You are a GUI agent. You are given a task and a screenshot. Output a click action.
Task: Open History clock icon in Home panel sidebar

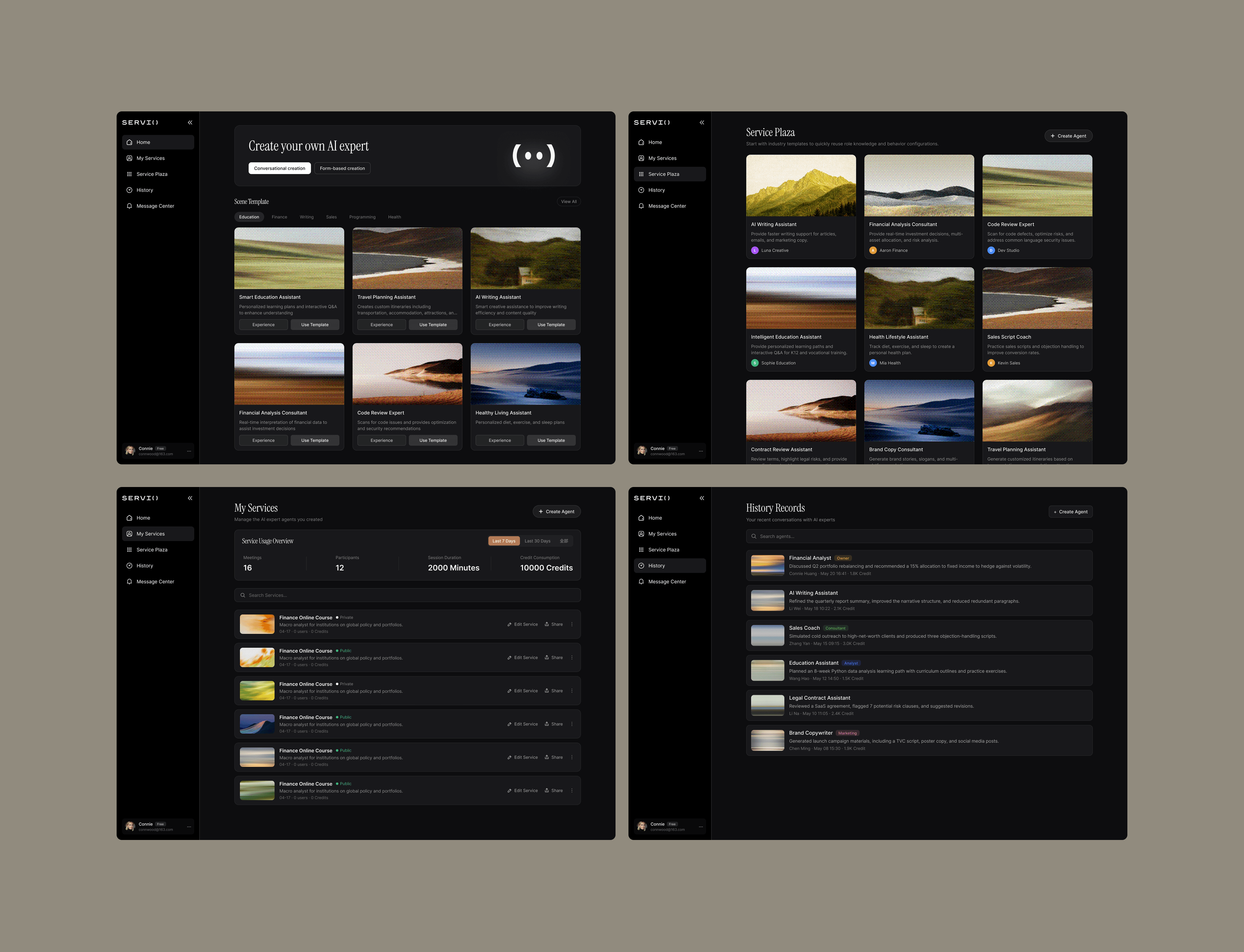point(129,190)
